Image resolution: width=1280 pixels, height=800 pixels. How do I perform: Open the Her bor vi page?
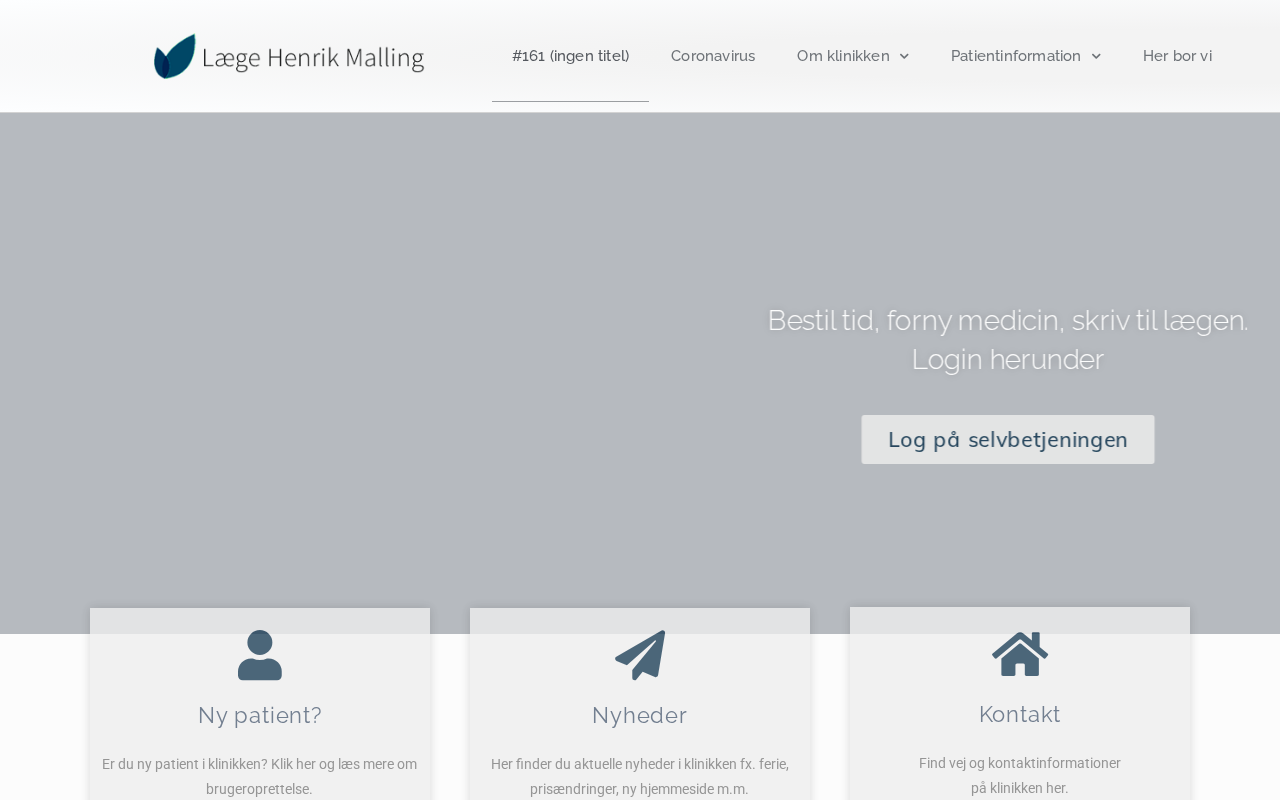[1177, 56]
